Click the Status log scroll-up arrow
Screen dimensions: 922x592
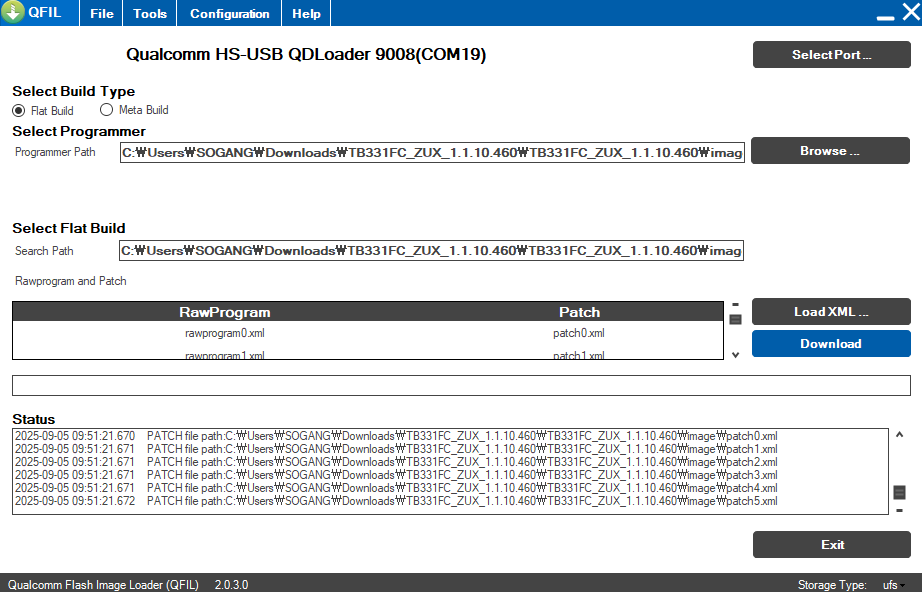[x=899, y=434]
